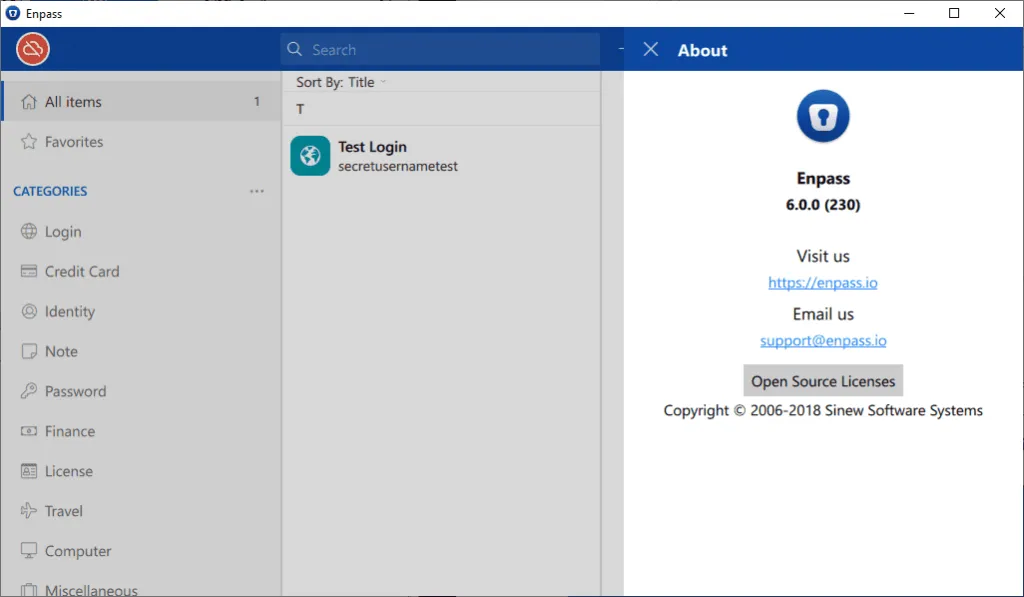The image size is (1024, 597).
Task: Click the Open Source Licenses button
Action: coord(823,381)
